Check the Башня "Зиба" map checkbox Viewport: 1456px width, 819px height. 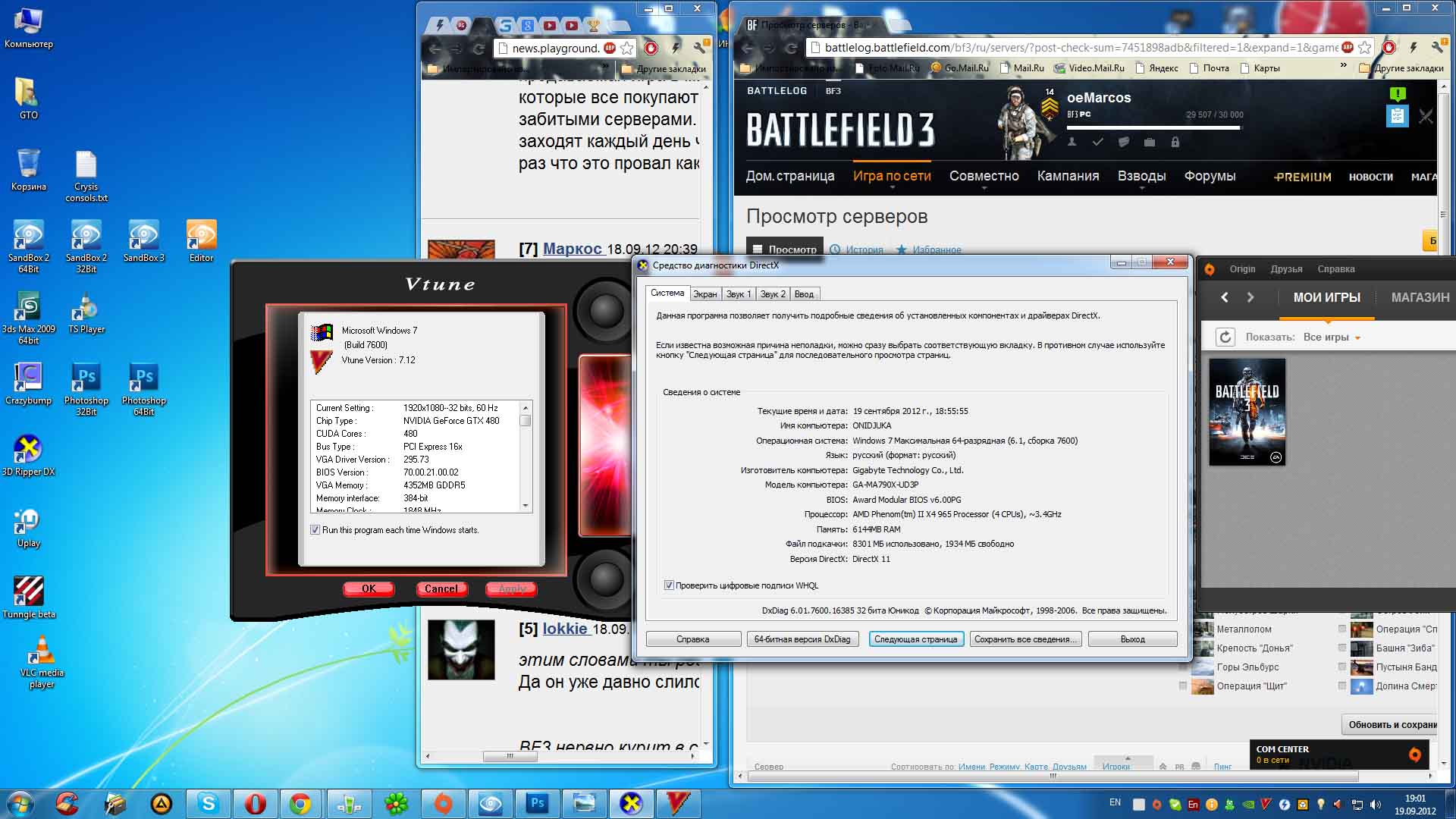(1342, 648)
